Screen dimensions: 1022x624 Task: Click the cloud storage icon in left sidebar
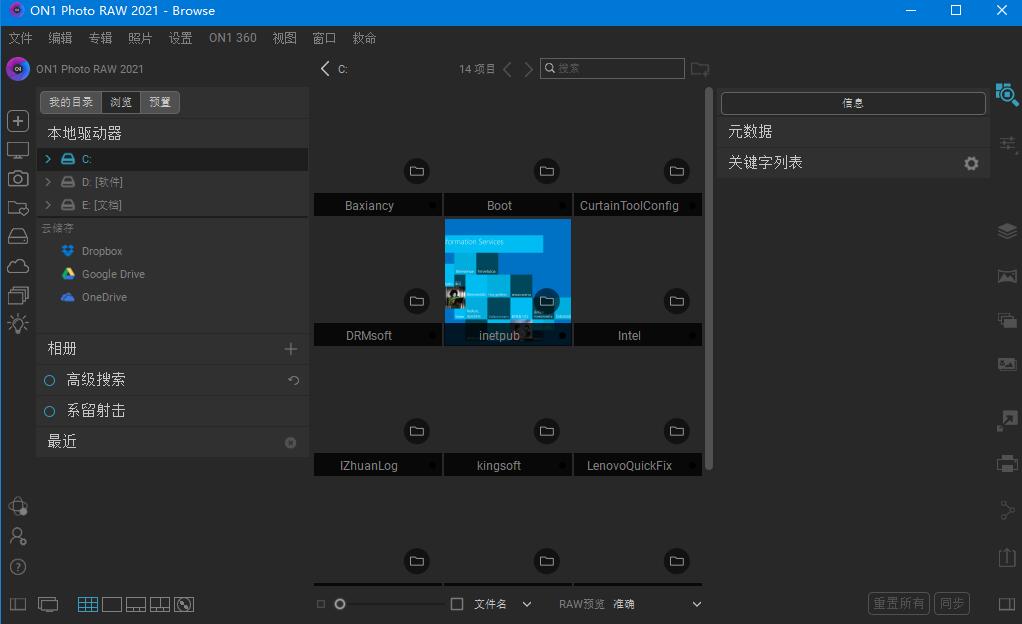point(17,265)
